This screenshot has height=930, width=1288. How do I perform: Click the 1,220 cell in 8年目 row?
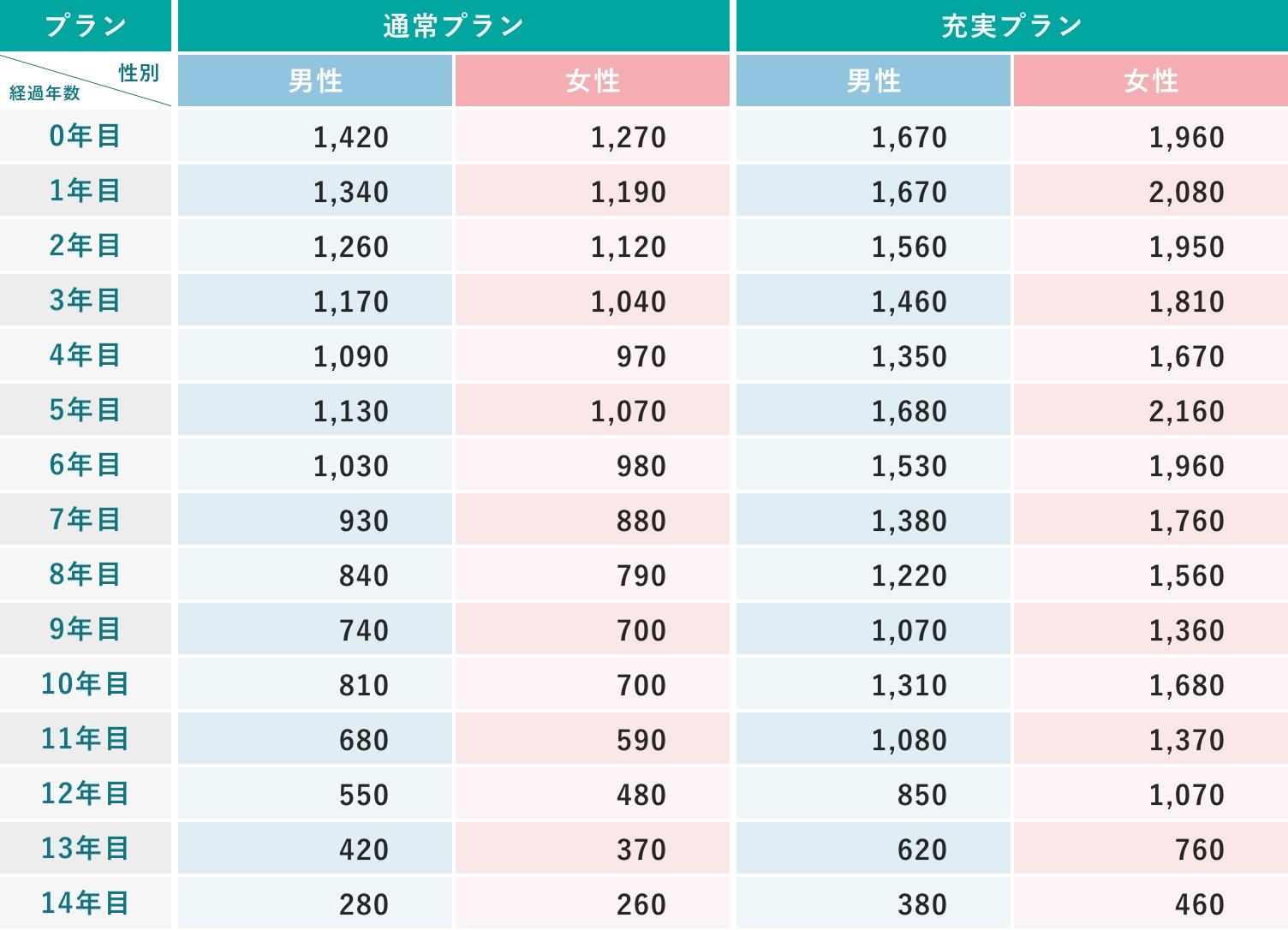click(909, 575)
